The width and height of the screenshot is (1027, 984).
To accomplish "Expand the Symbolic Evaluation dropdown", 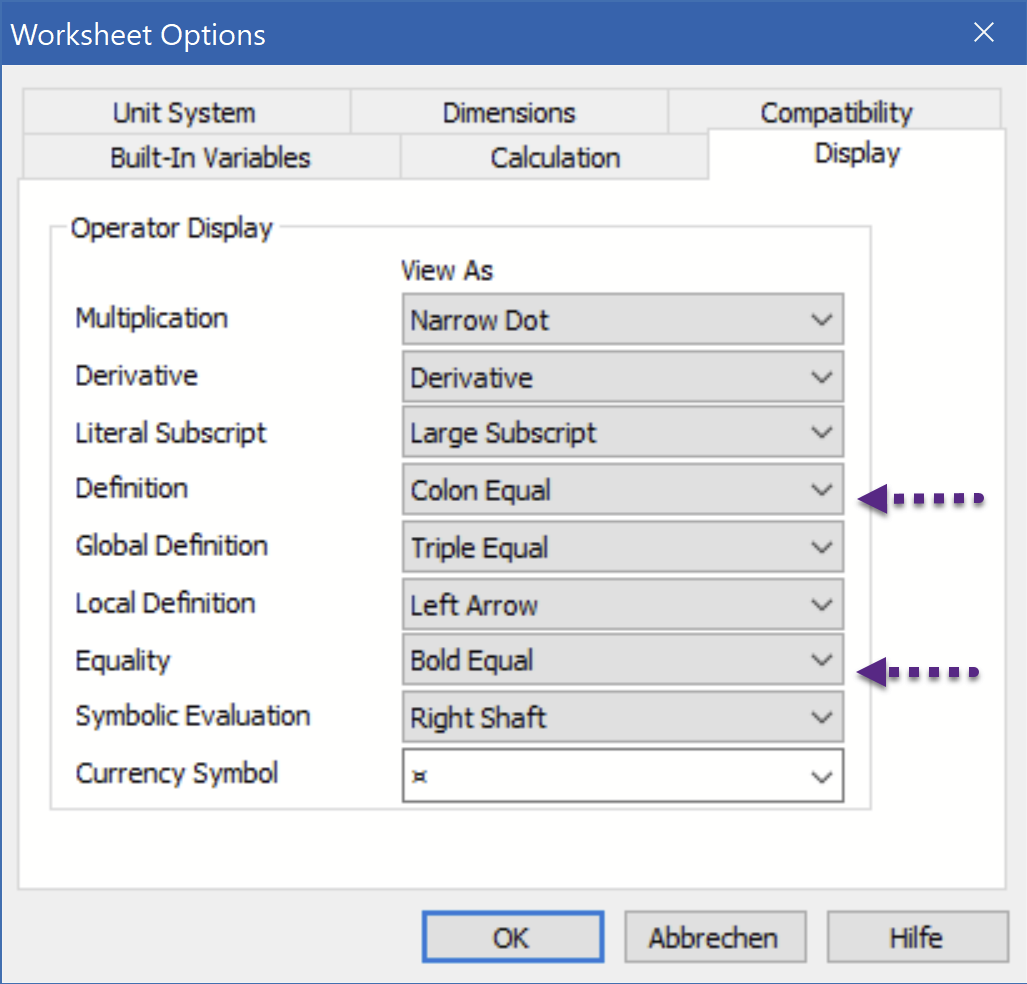I will coord(622,718).
